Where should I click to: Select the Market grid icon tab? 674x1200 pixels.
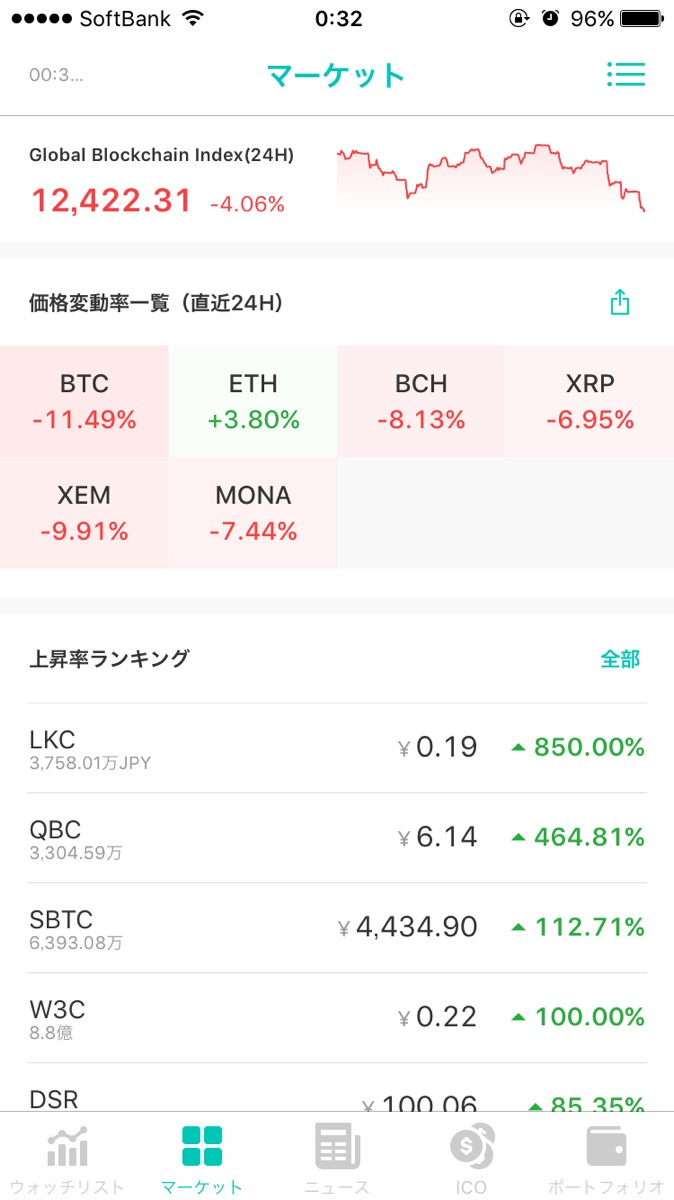pyautogui.click(x=202, y=1148)
